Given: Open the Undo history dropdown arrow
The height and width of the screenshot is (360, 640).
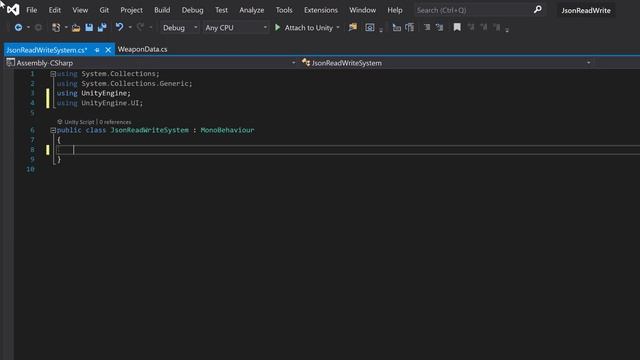Looking at the screenshot, I should 130,27.
